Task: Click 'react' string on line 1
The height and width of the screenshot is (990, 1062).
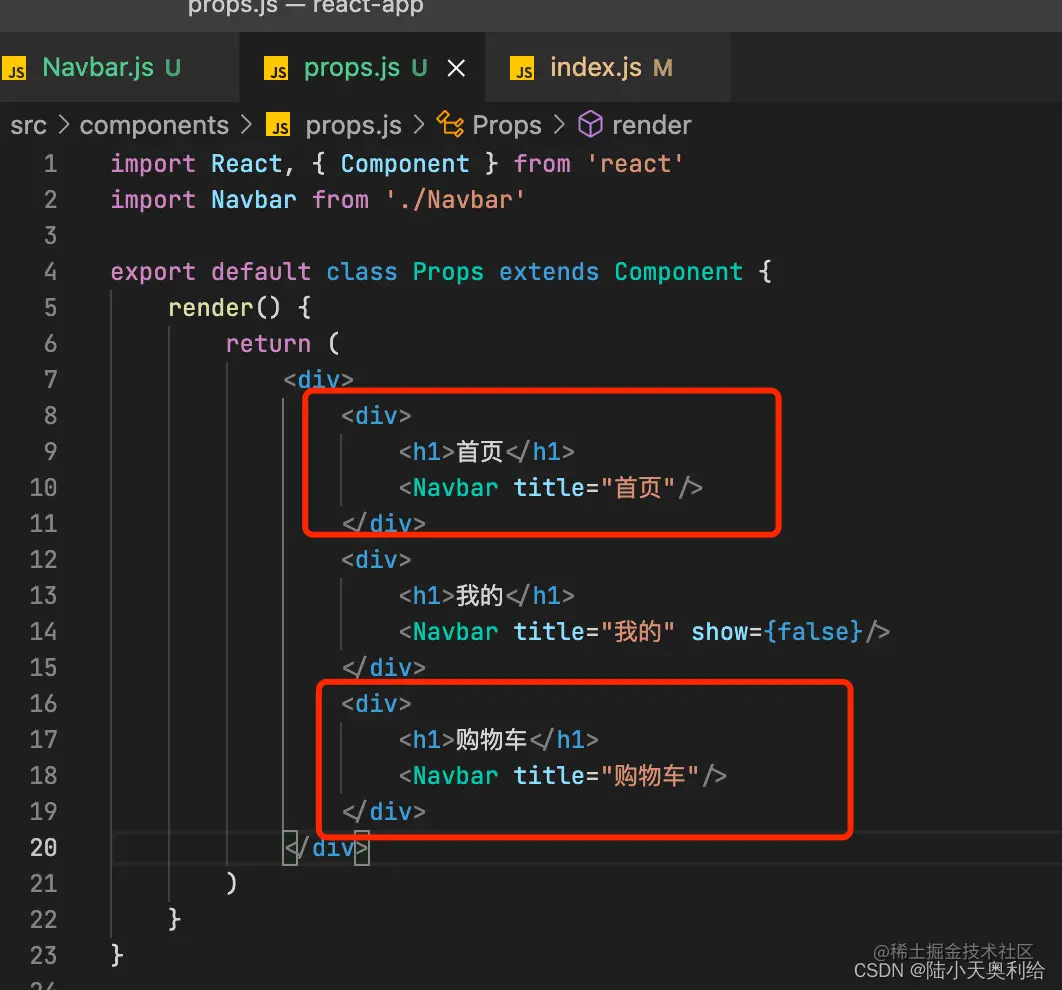Action: pyautogui.click(x=635, y=164)
